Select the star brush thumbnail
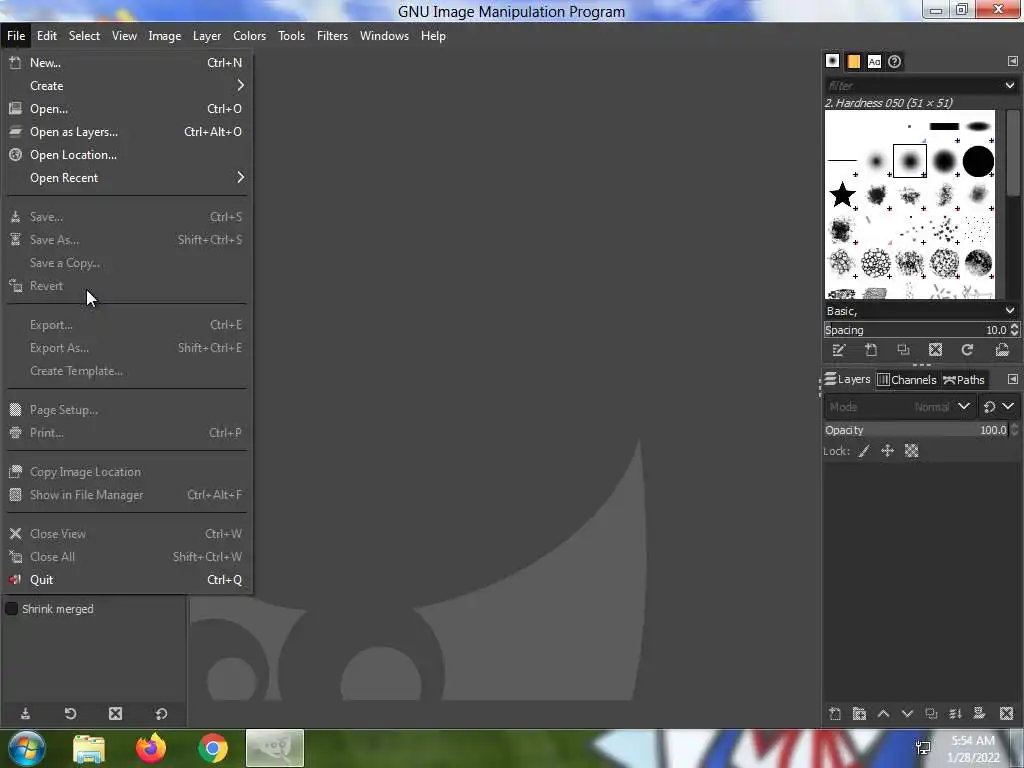This screenshot has height=768, width=1024. tap(842, 195)
